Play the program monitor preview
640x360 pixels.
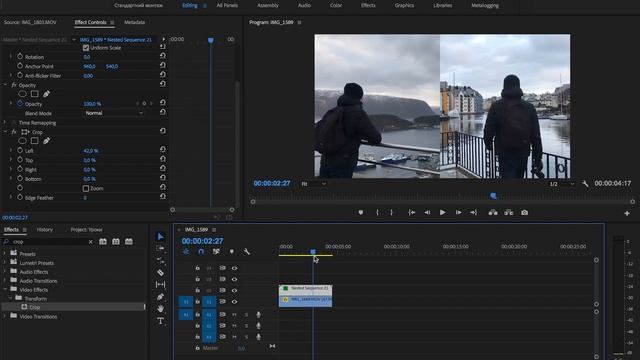442,213
